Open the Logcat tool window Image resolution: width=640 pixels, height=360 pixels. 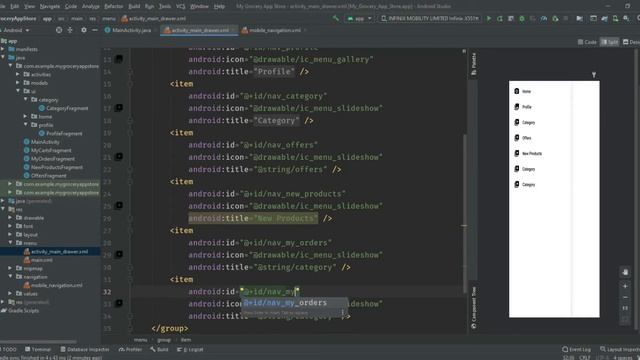pyautogui.click(x=190, y=349)
